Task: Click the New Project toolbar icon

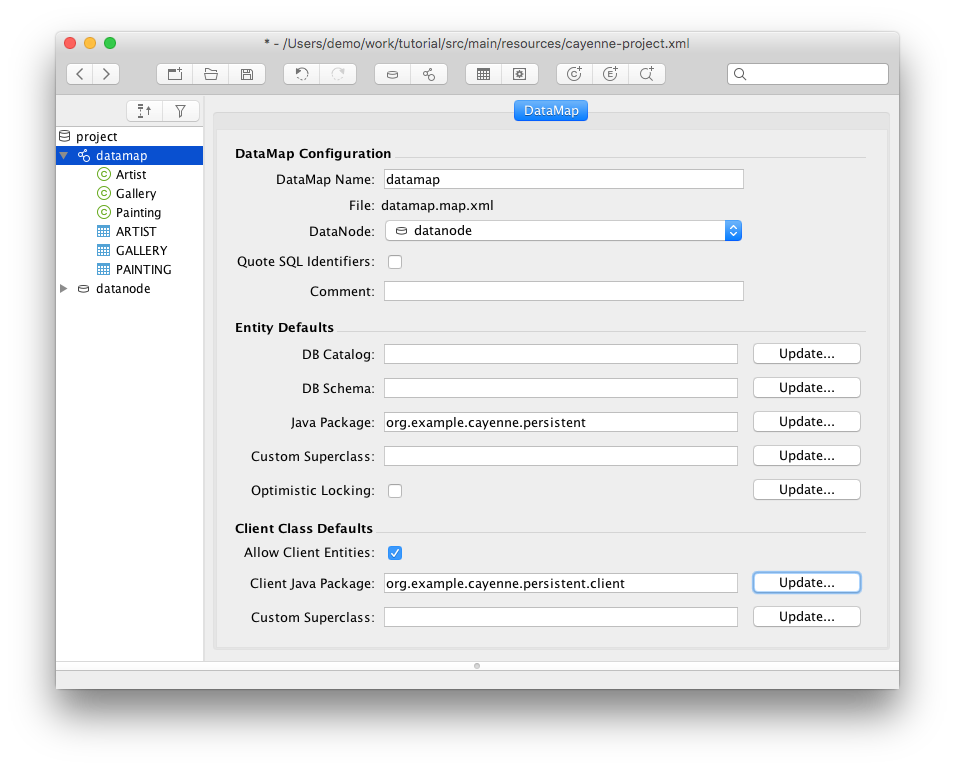Action: 175,74
